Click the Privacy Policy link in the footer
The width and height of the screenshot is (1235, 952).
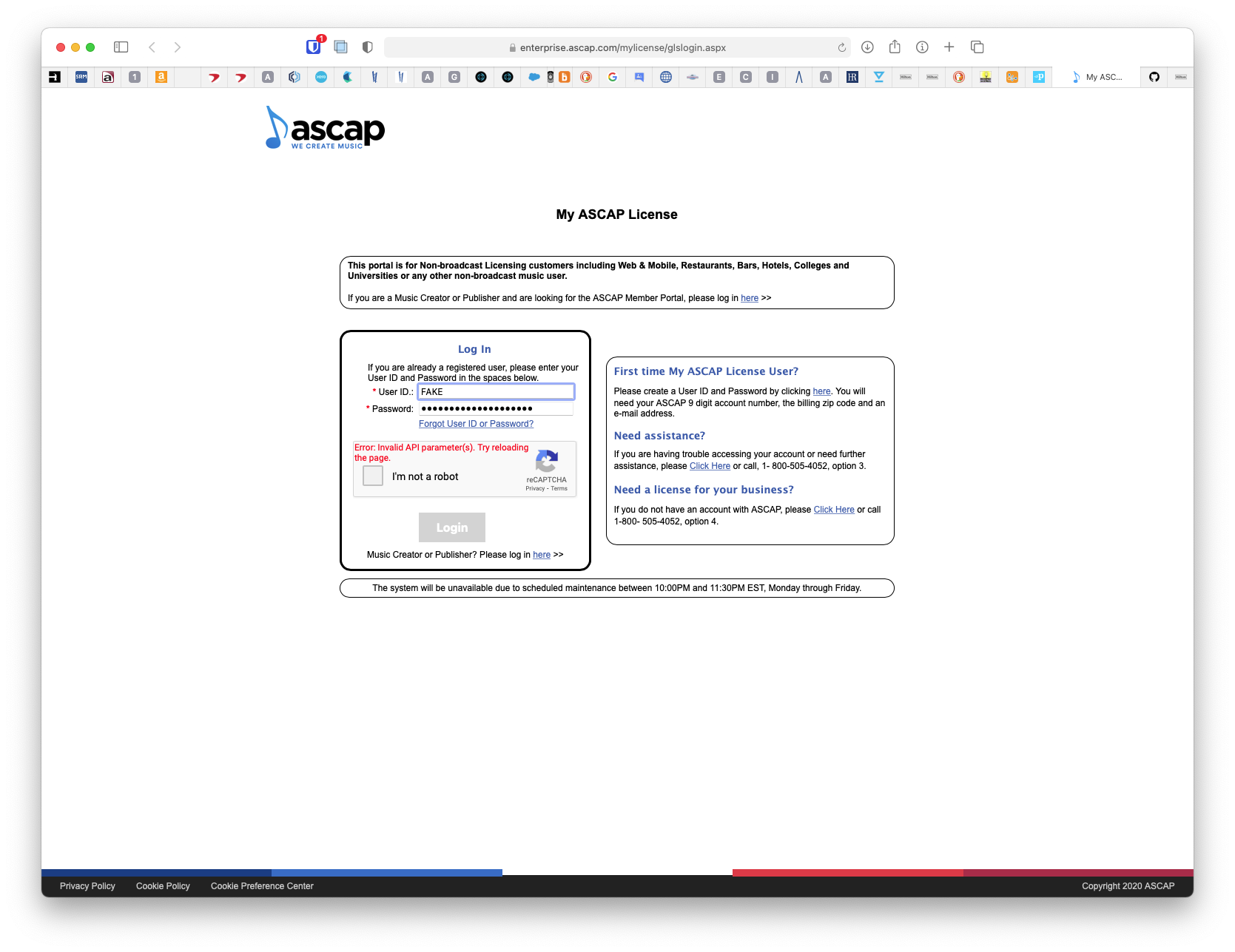87,885
